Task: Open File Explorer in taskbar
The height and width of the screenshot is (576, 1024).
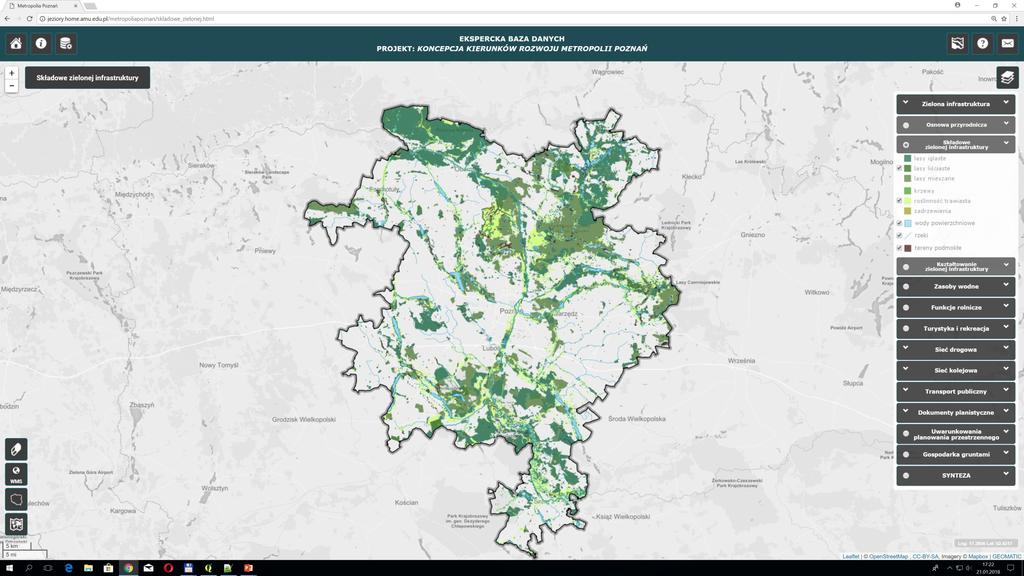Action: coord(88,568)
